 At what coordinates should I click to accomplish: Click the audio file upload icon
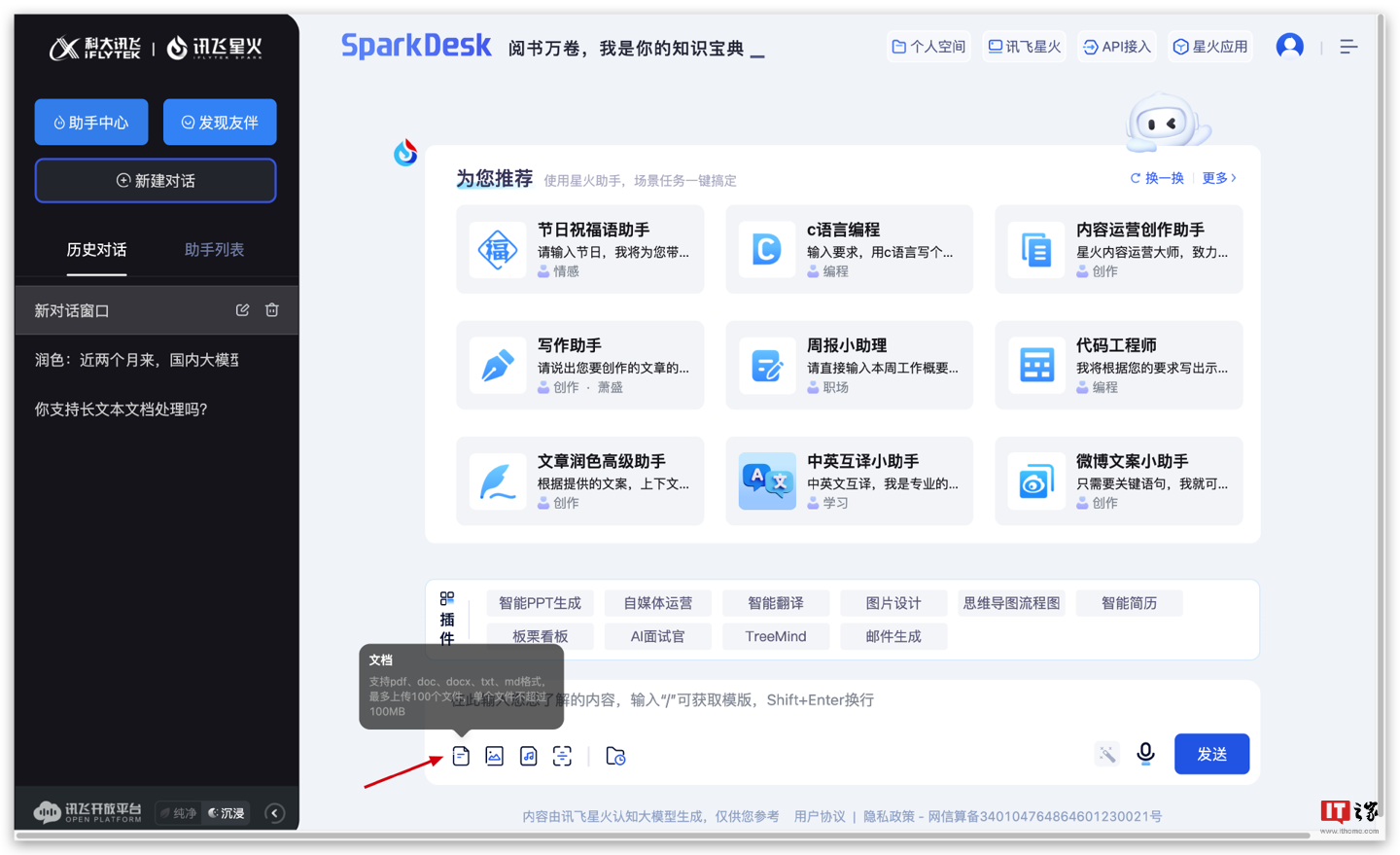coord(529,756)
